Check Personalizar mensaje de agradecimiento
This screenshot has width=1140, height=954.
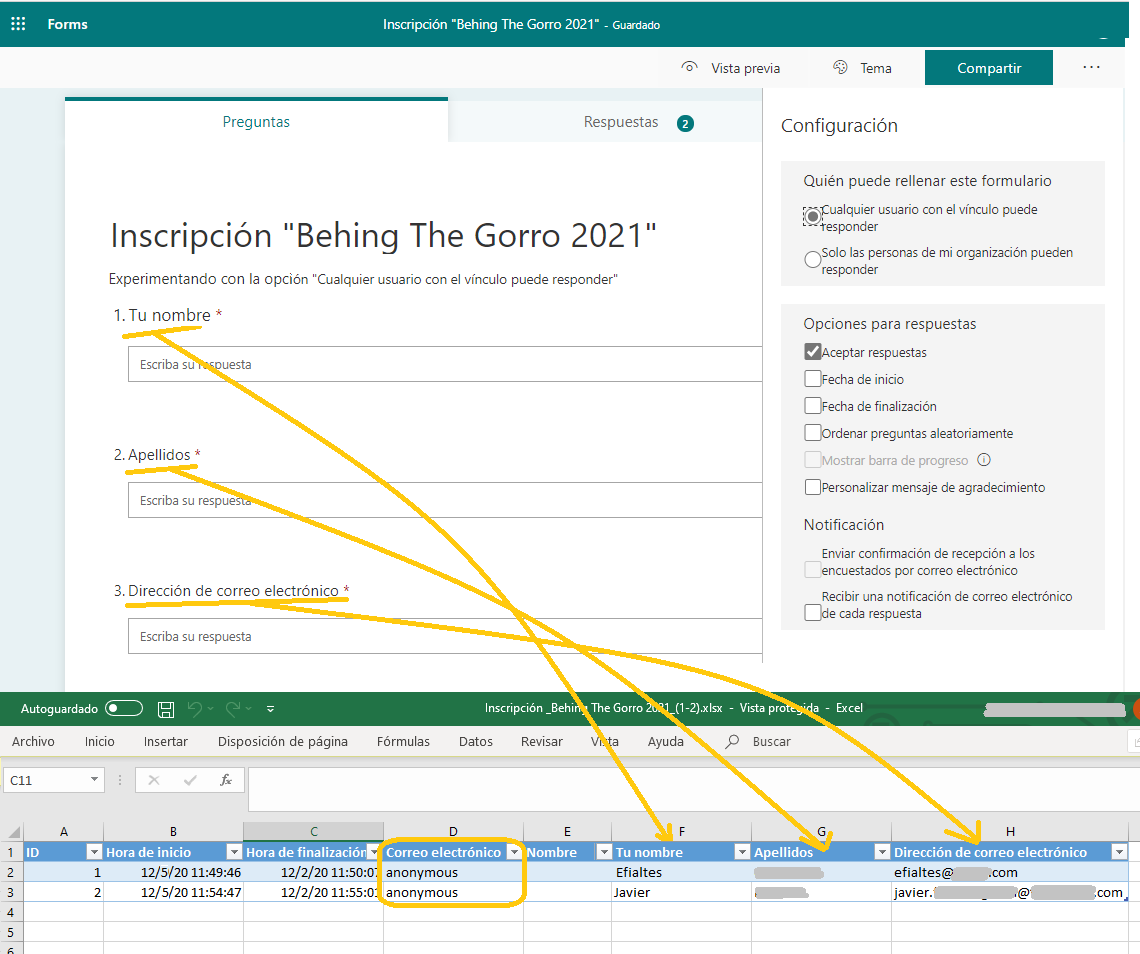[x=813, y=487]
